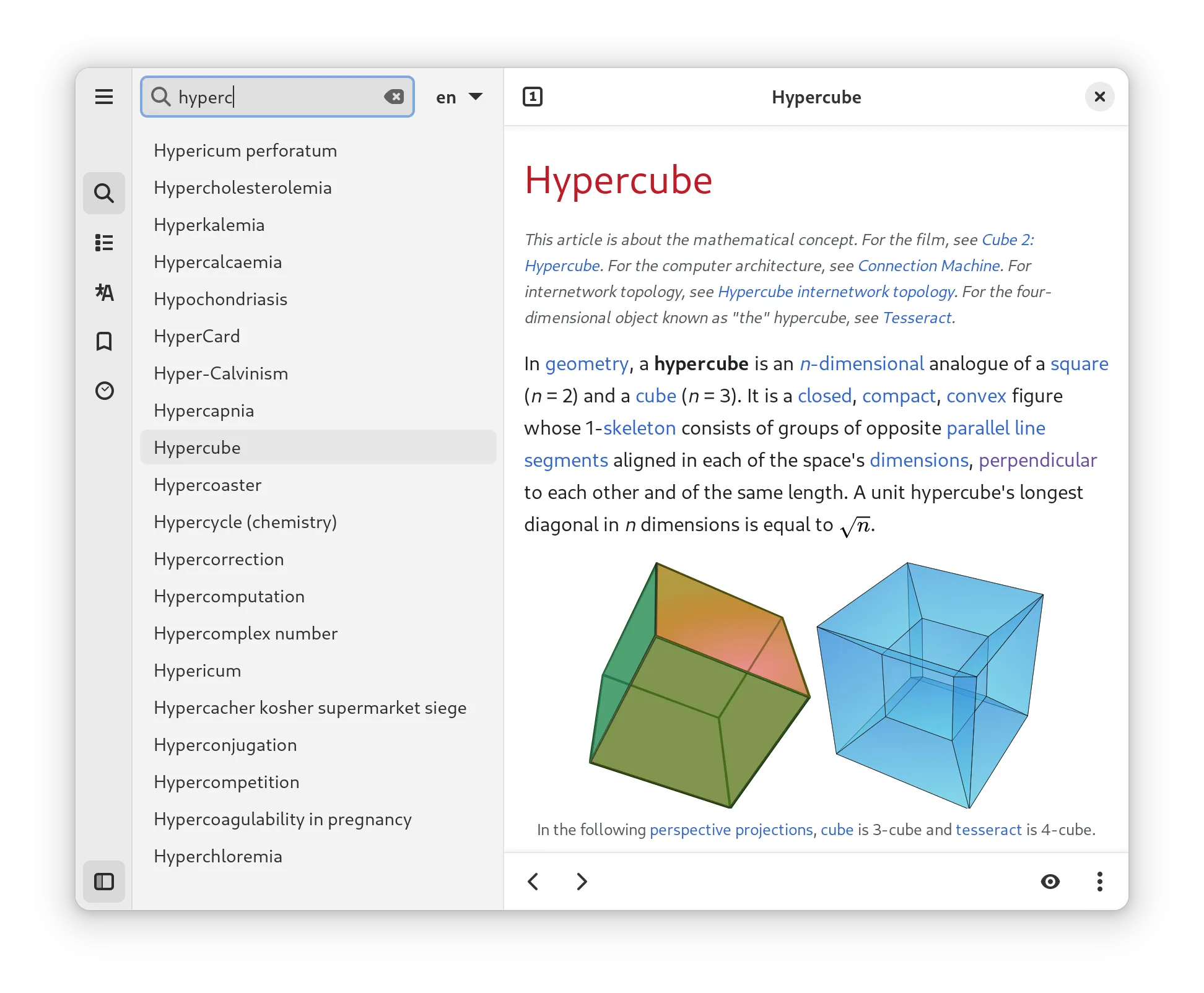Select the search icon in sidebar
1204x993 pixels.
coord(104,193)
